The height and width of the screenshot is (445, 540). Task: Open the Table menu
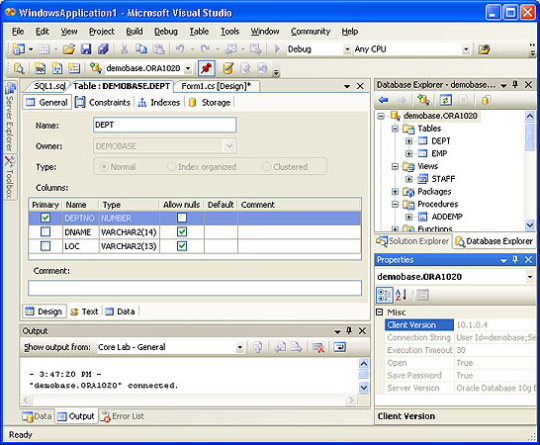199,31
